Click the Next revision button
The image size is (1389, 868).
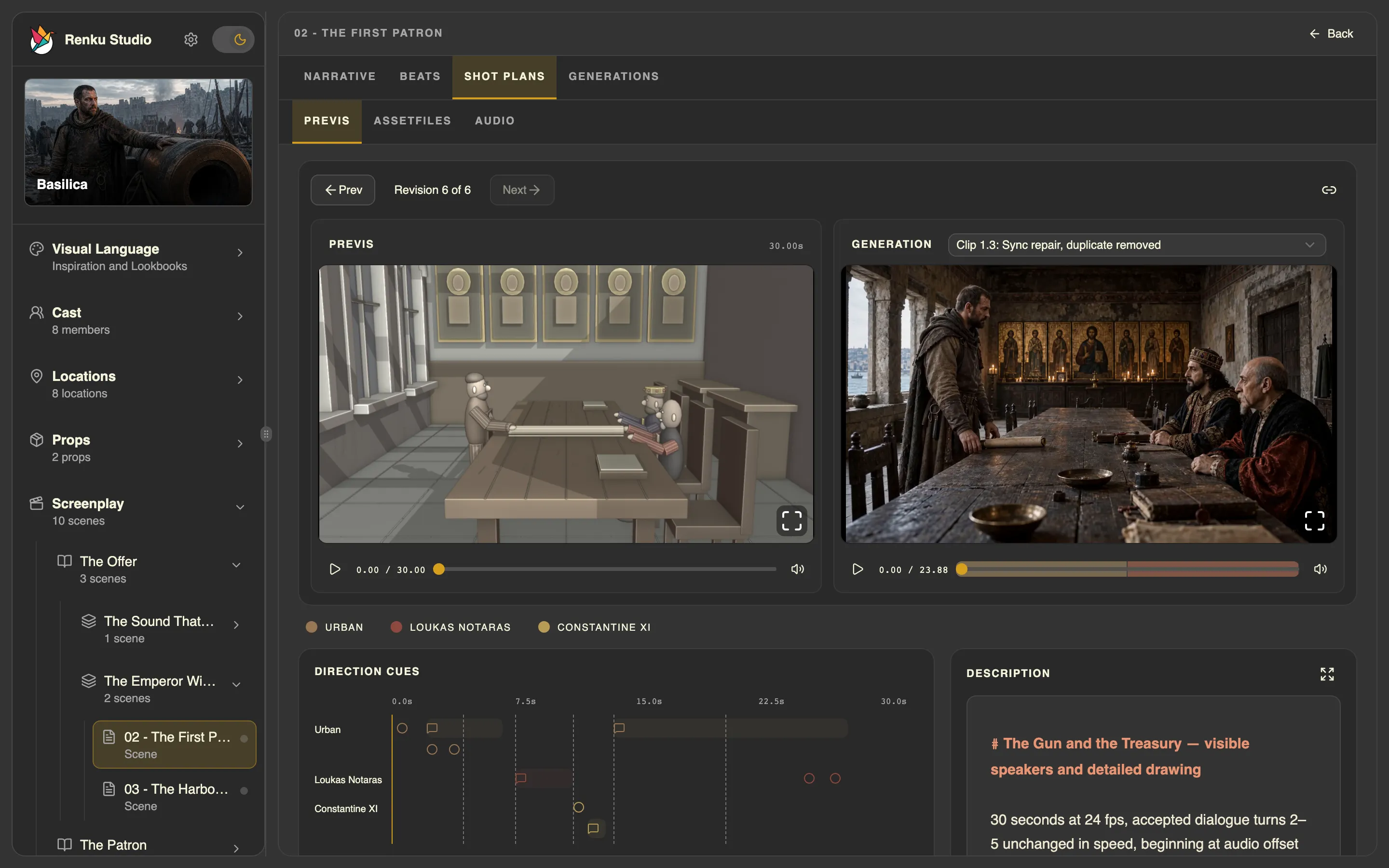522,190
